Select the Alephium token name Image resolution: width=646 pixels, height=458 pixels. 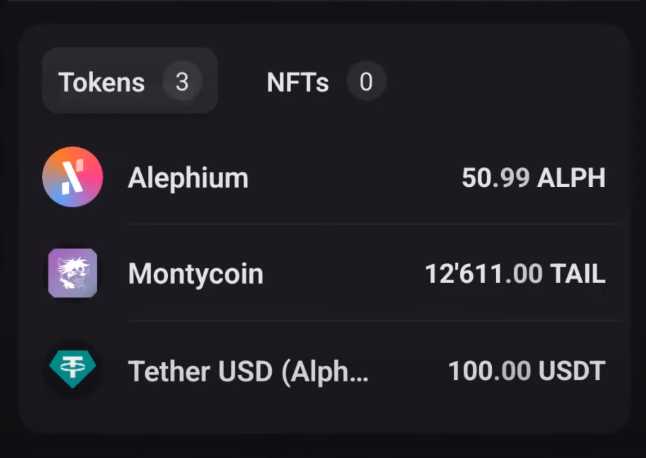pyautogui.click(x=188, y=178)
